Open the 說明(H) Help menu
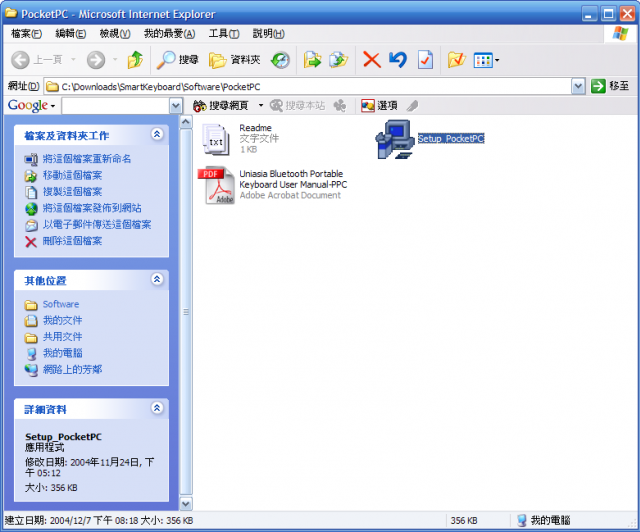 269,33
